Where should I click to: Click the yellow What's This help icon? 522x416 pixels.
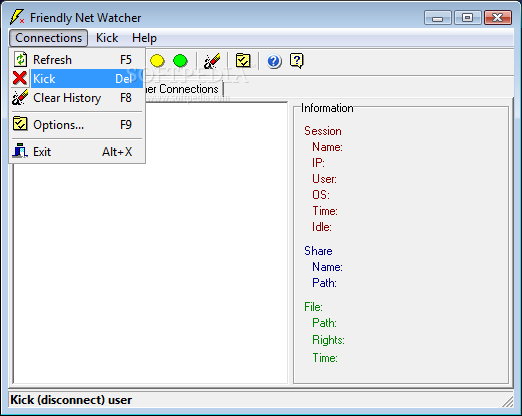click(x=297, y=61)
